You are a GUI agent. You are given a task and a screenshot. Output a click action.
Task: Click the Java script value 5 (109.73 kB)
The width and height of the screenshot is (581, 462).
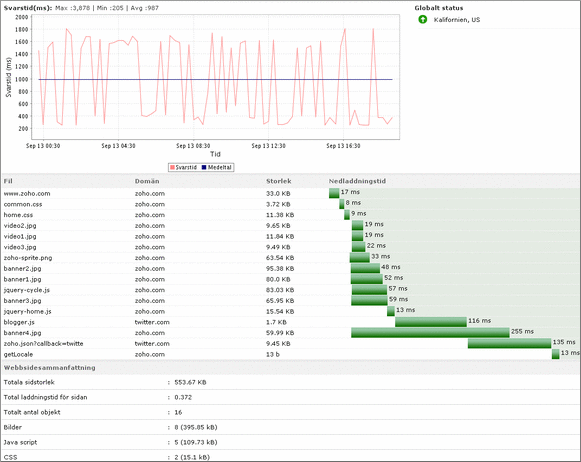pos(196,442)
